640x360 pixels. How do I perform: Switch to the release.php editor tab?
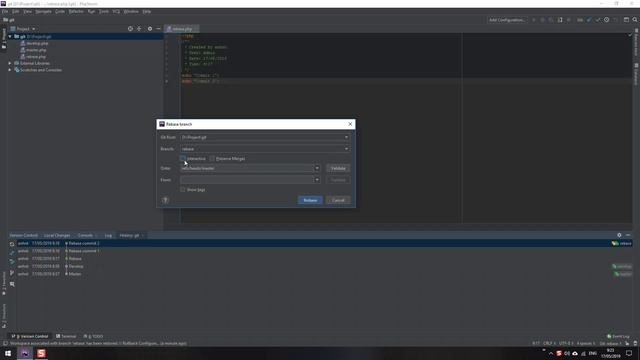[182, 29]
